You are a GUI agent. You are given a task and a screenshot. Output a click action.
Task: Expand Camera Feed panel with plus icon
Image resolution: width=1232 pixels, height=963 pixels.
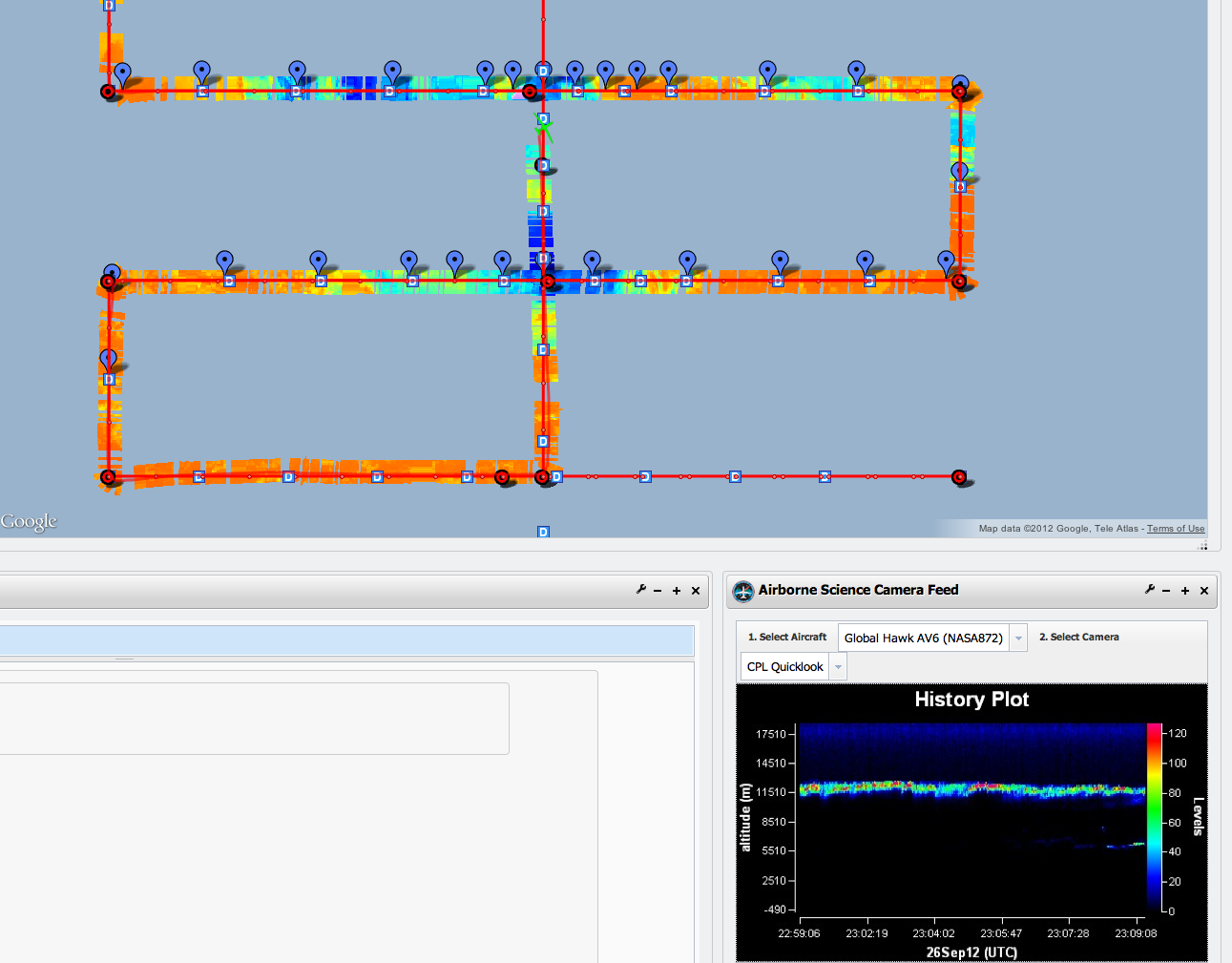coord(1185,591)
